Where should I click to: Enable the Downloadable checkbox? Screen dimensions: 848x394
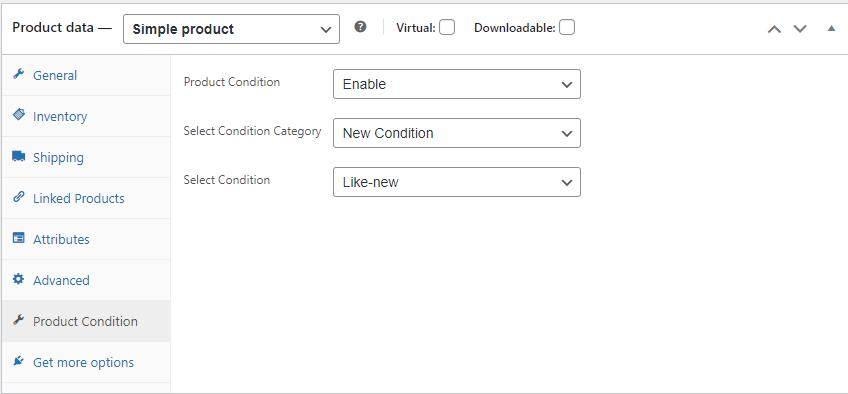(x=567, y=27)
